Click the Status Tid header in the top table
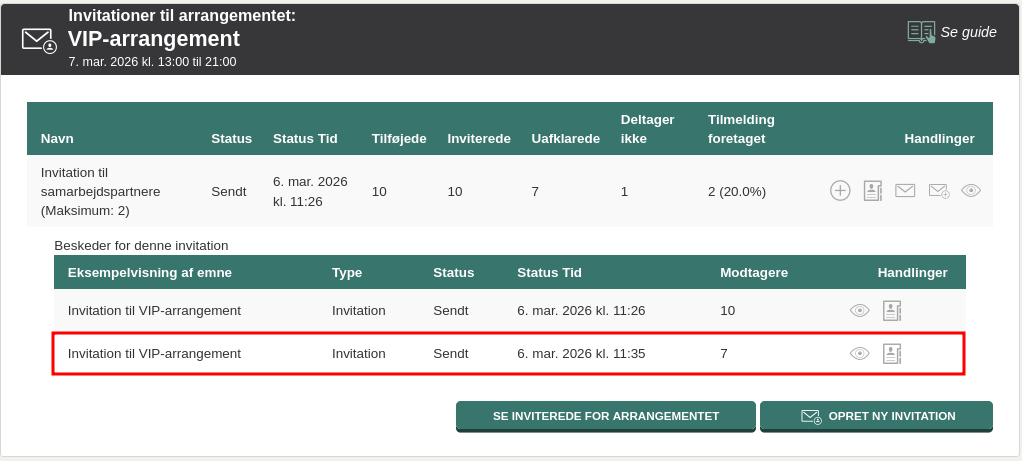The height and width of the screenshot is (461, 1022). click(x=305, y=138)
